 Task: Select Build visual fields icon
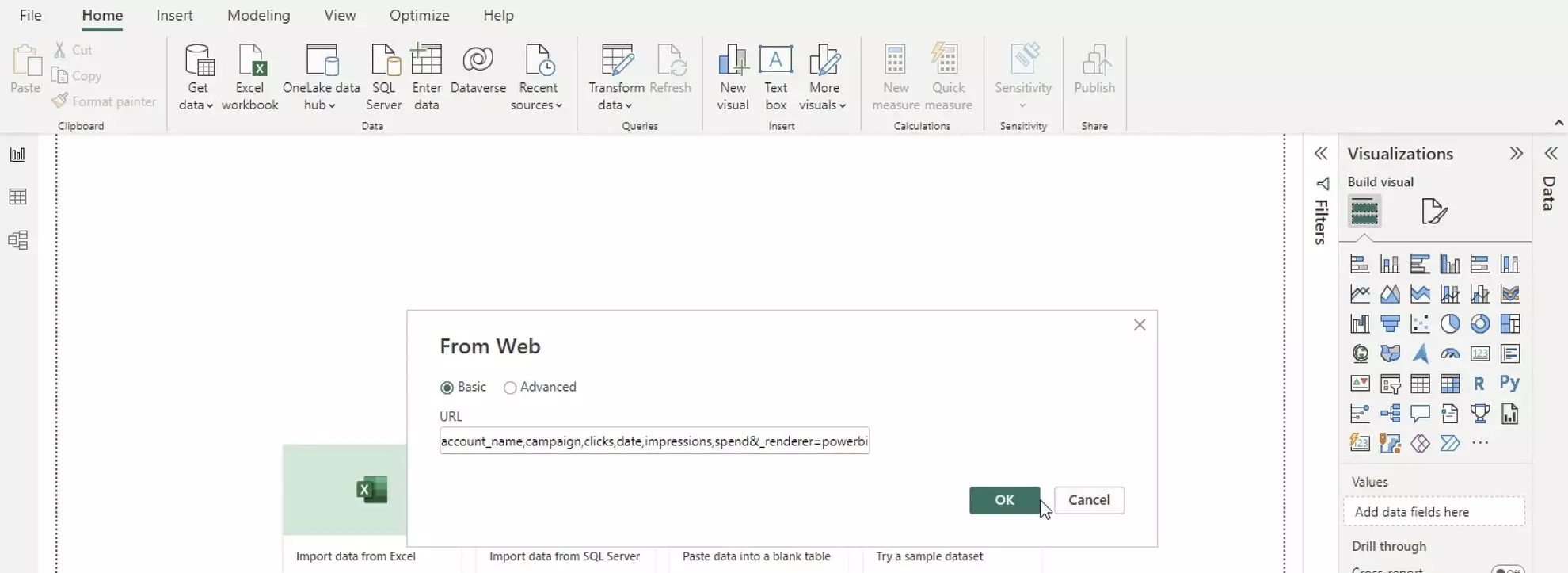(x=1364, y=212)
